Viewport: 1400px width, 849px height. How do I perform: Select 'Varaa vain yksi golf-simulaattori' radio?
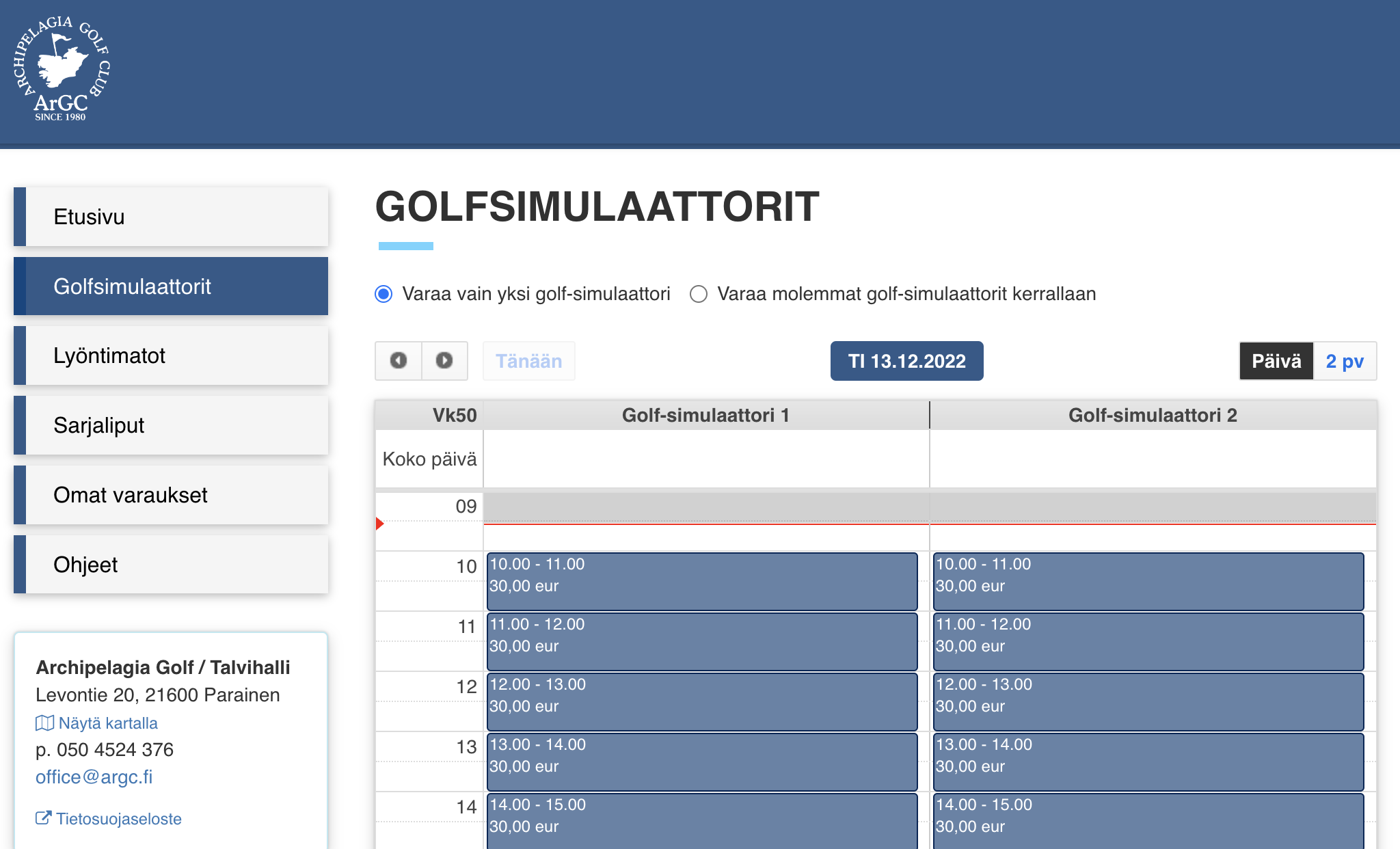pyautogui.click(x=383, y=294)
